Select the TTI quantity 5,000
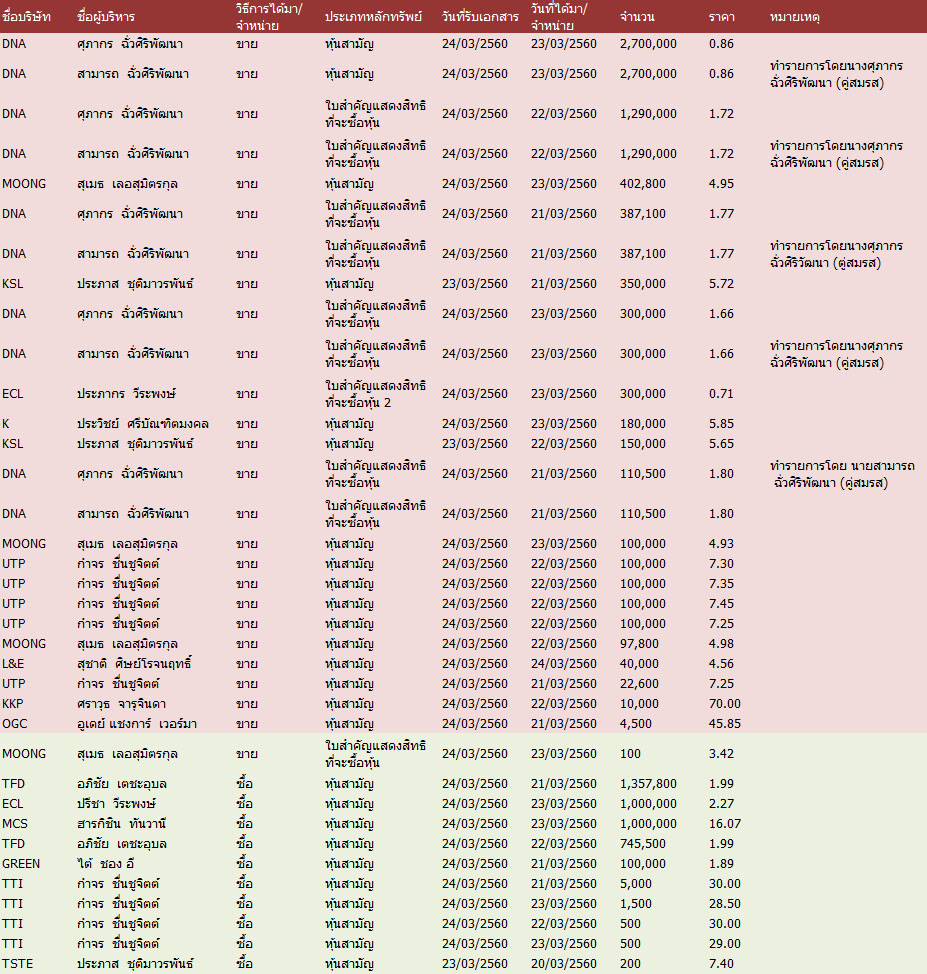The width and height of the screenshot is (927, 974). (x=636, y=883)
